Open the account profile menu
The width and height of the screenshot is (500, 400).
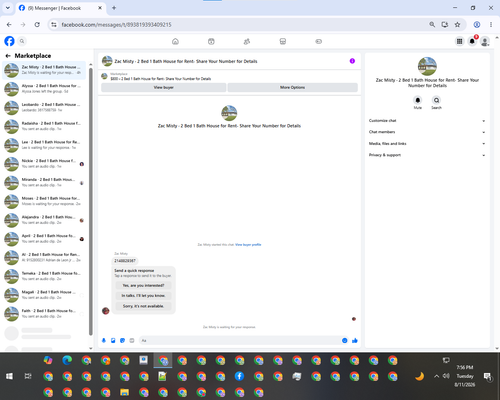click(485, 41)
